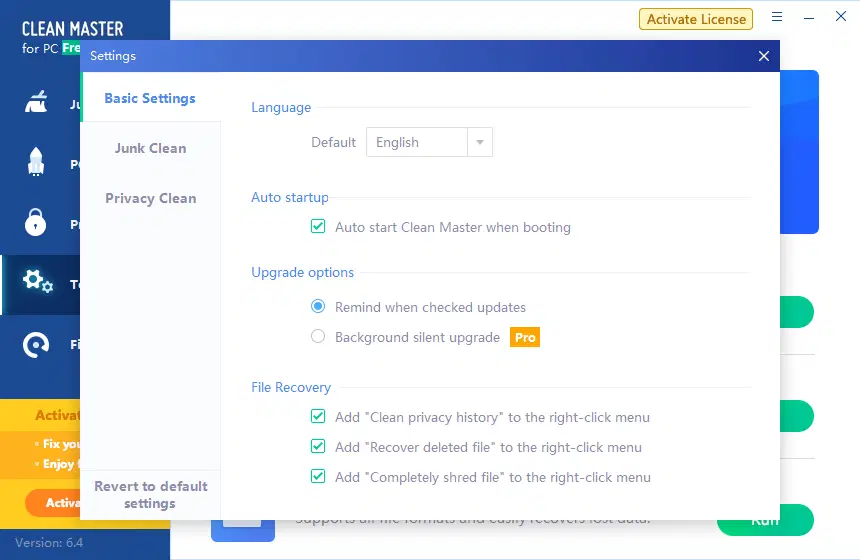Click the orange Activate button in sidebar
The height and width of the screenshot is (560, 860).
point(53,503)
